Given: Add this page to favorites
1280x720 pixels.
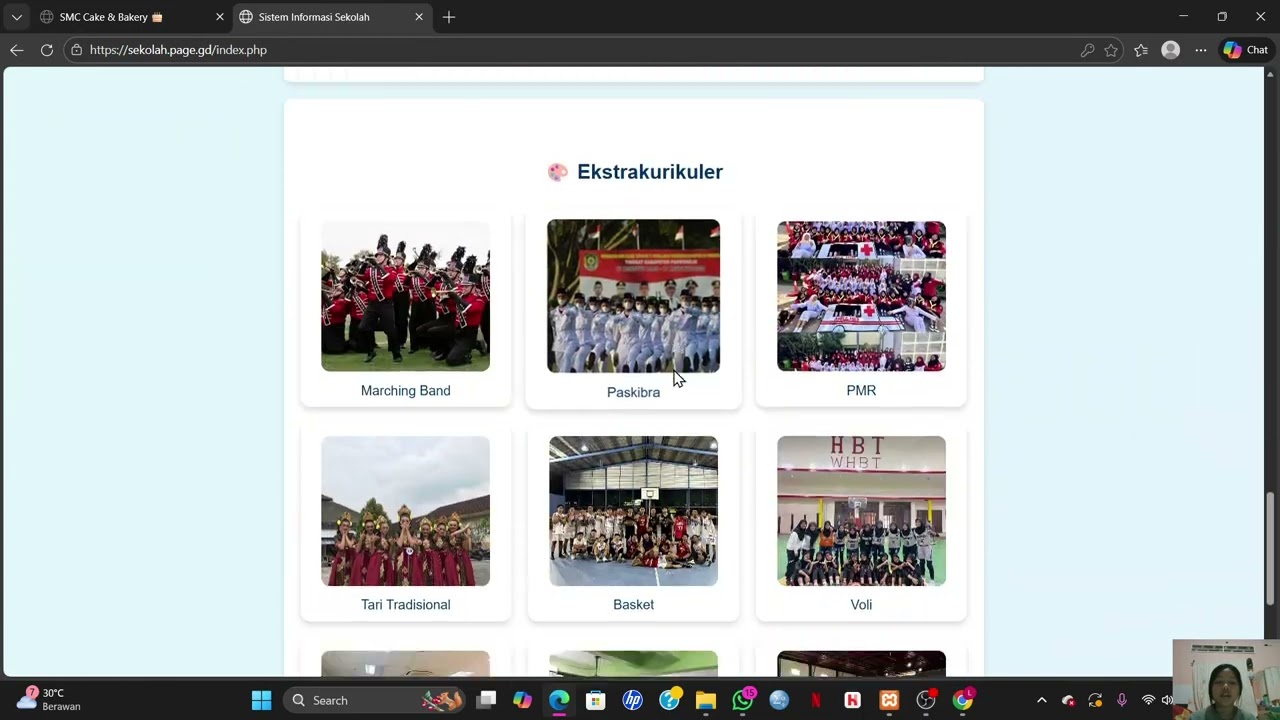Looking at the screenshot, I should tap(1111, 50).
